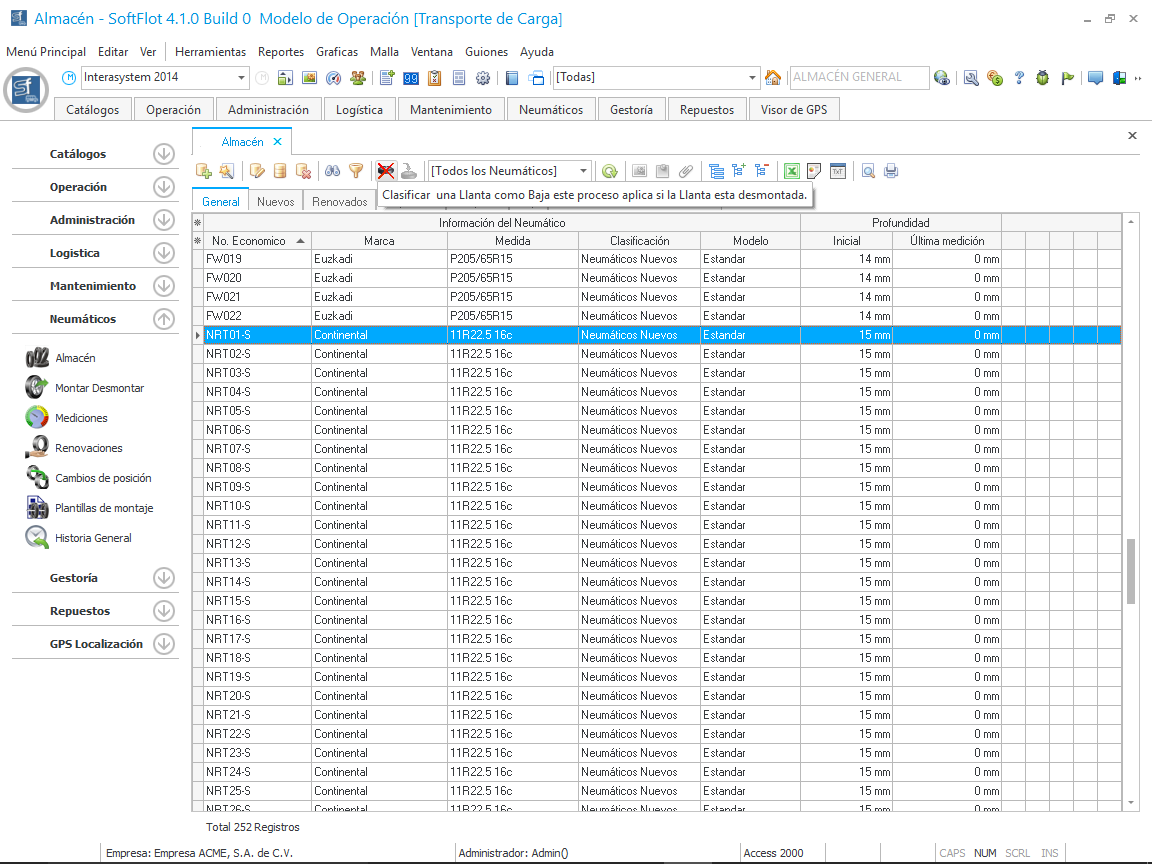Open the Interasystem 2014 dropdown
This screenshot has height=864, width=1152.
click(x=242, y=78)
